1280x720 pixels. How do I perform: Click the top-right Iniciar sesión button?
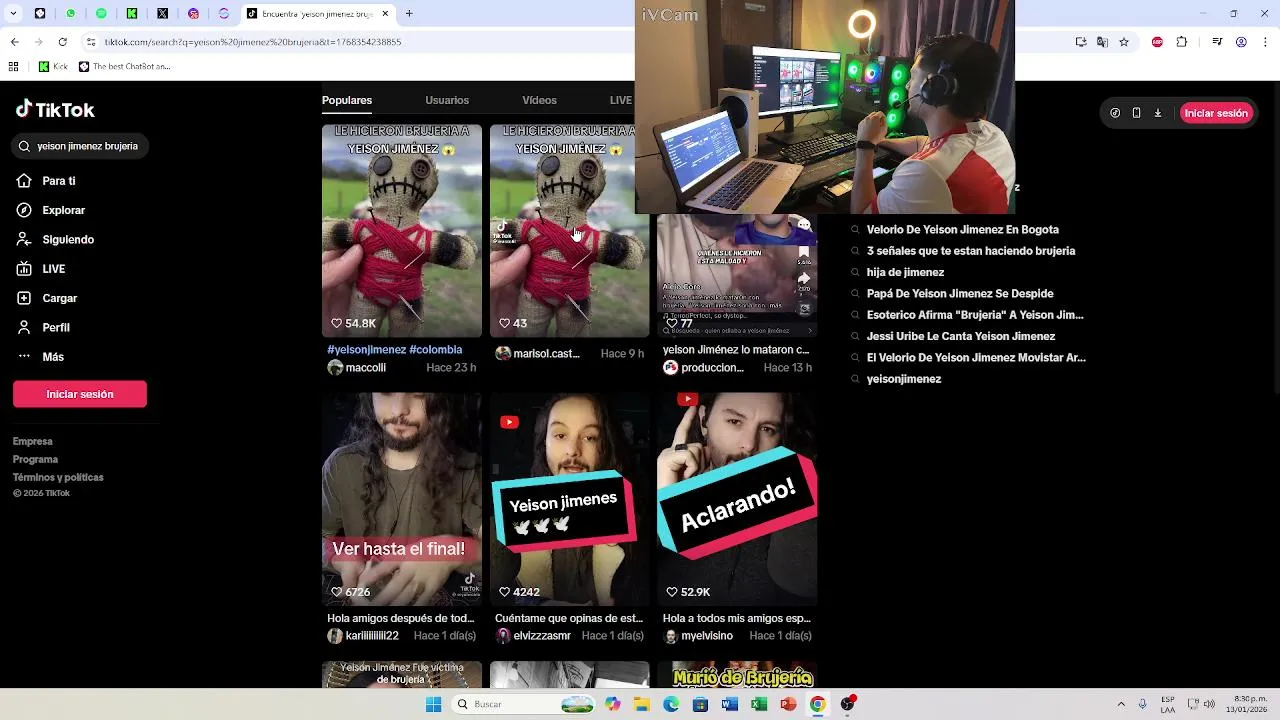(x=1216, y=113)
